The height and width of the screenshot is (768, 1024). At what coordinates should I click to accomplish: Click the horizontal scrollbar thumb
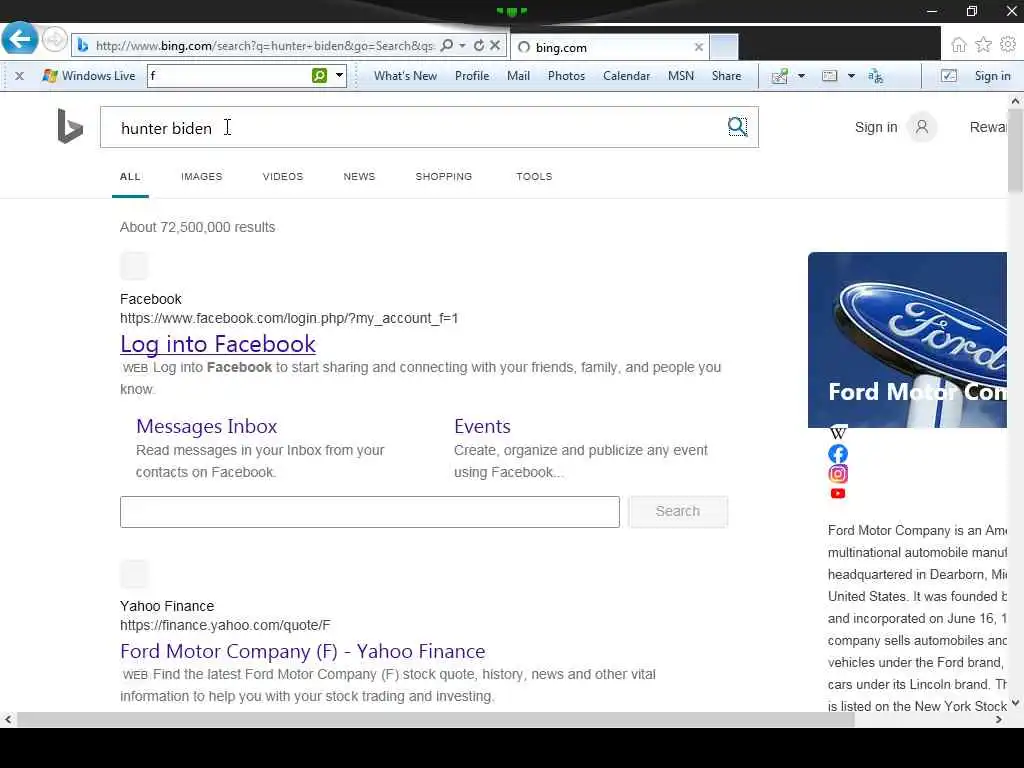pos(436,720)
